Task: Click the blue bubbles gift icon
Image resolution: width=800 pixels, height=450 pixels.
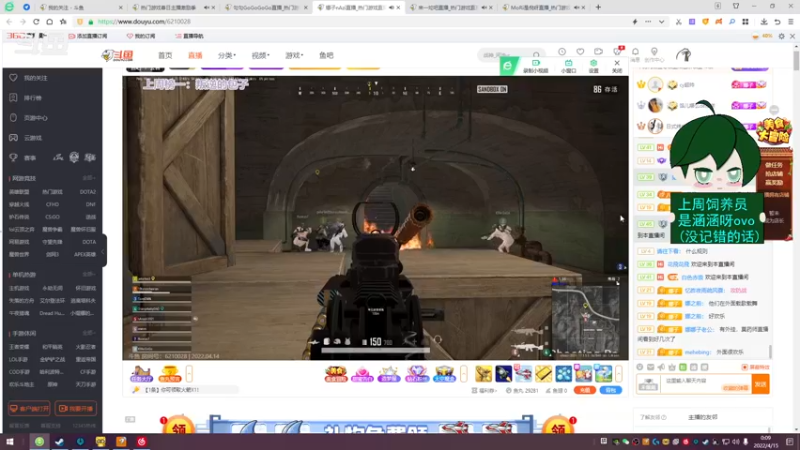Action: pyautogui.click(x=563, y=374)
